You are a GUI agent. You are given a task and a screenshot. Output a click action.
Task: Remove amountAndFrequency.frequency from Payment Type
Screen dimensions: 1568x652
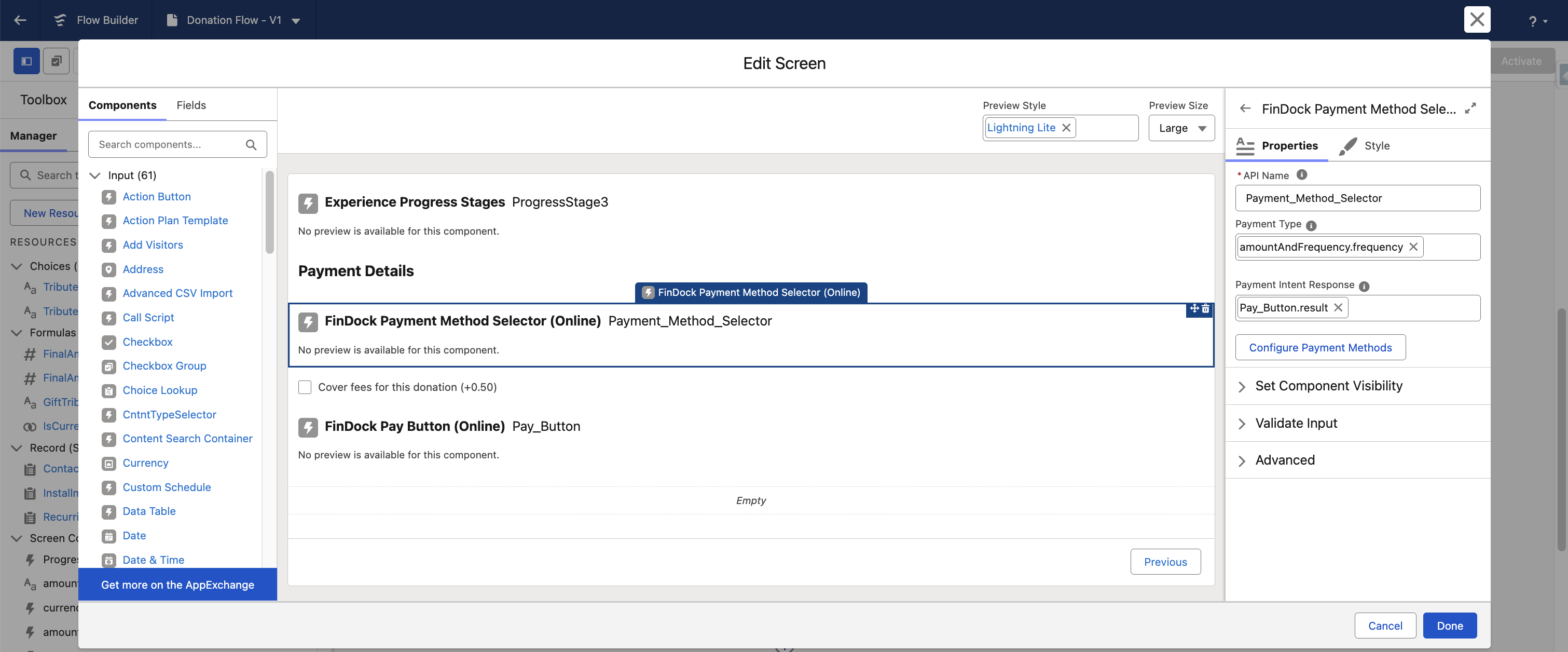(1413, 247)
